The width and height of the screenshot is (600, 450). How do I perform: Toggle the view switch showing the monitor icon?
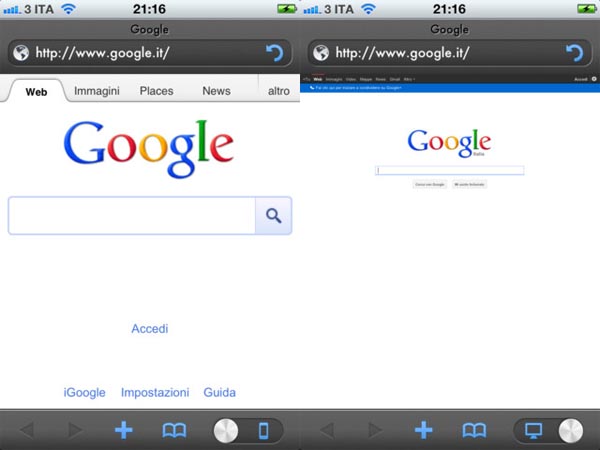coord(548,430)
